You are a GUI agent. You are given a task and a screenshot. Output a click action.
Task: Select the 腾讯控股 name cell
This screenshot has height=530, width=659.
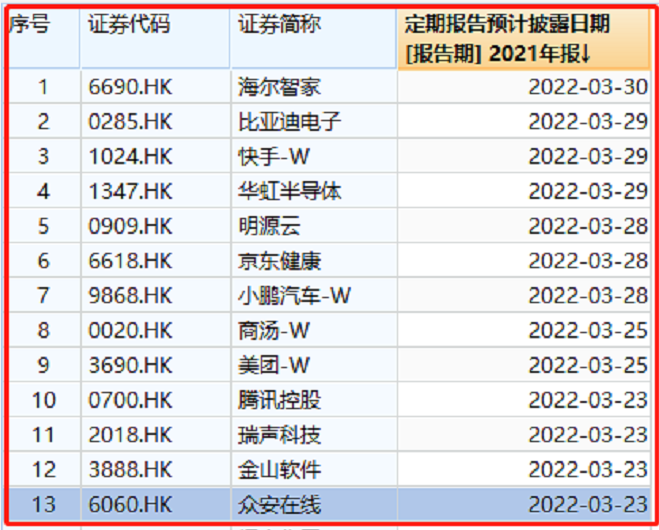click(x=314, y=400)
